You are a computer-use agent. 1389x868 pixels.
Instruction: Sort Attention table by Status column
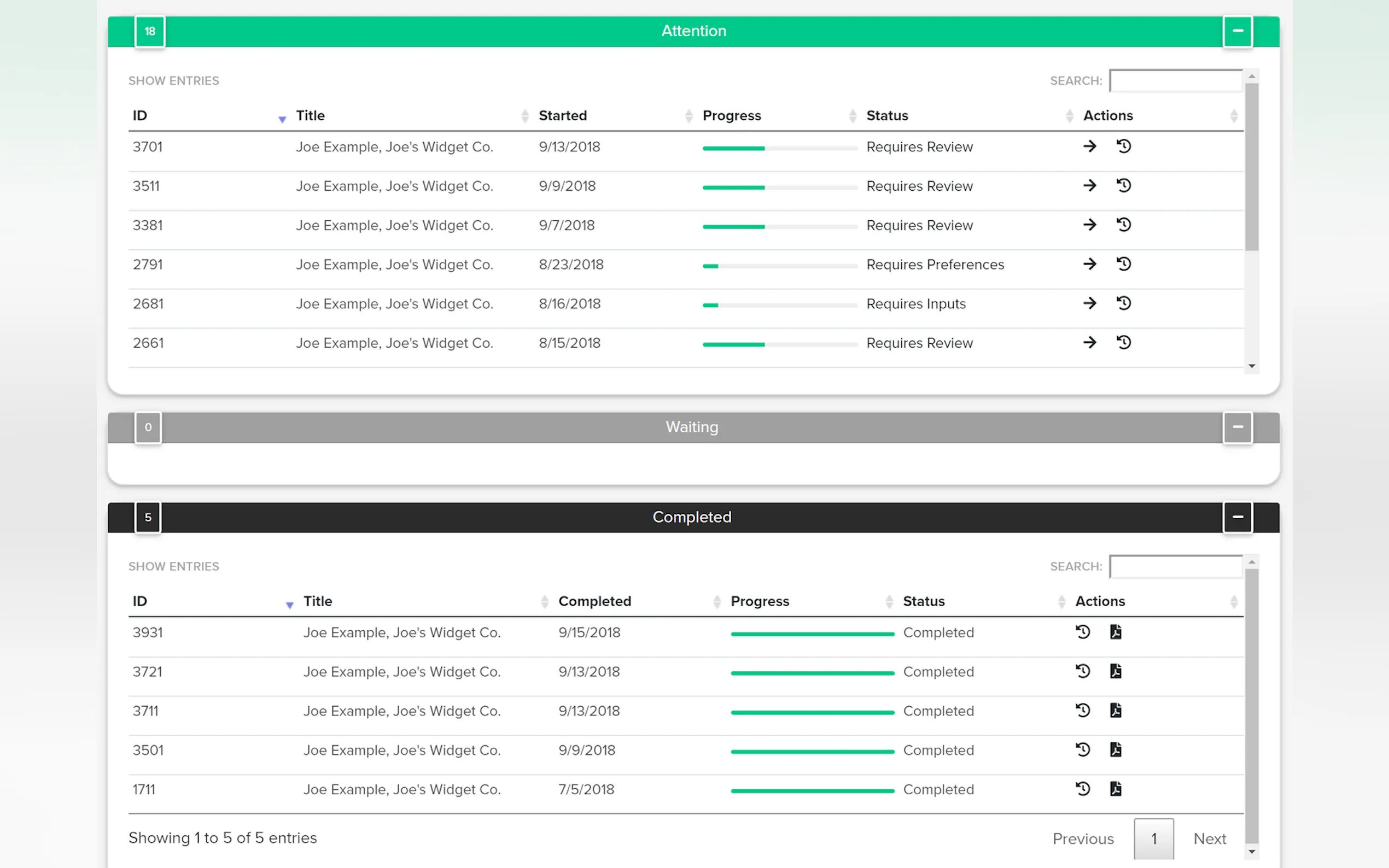(x=886, y=115)
